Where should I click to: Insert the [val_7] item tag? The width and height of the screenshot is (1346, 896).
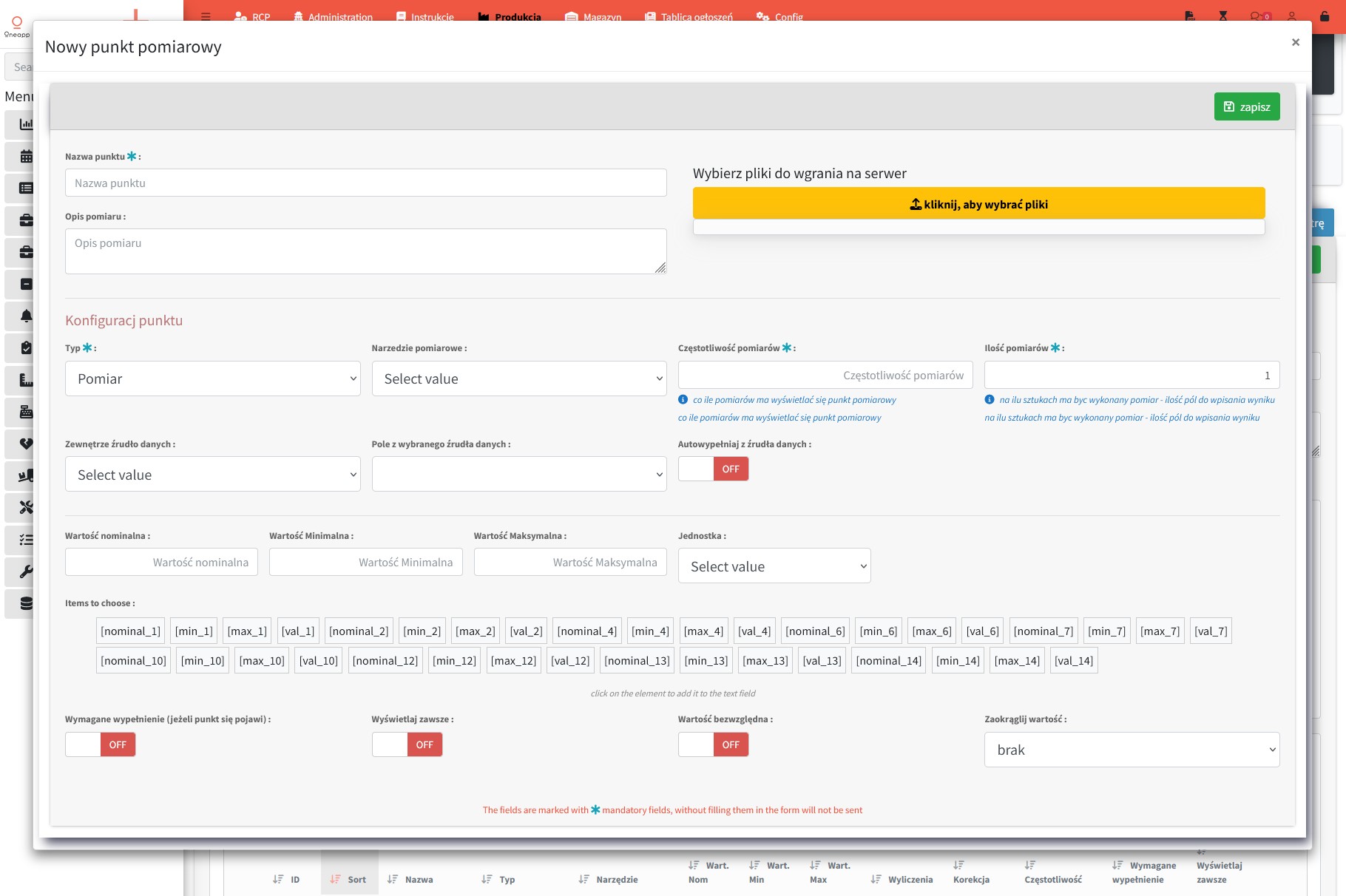pyautogui.click(x=1211, y=631)
